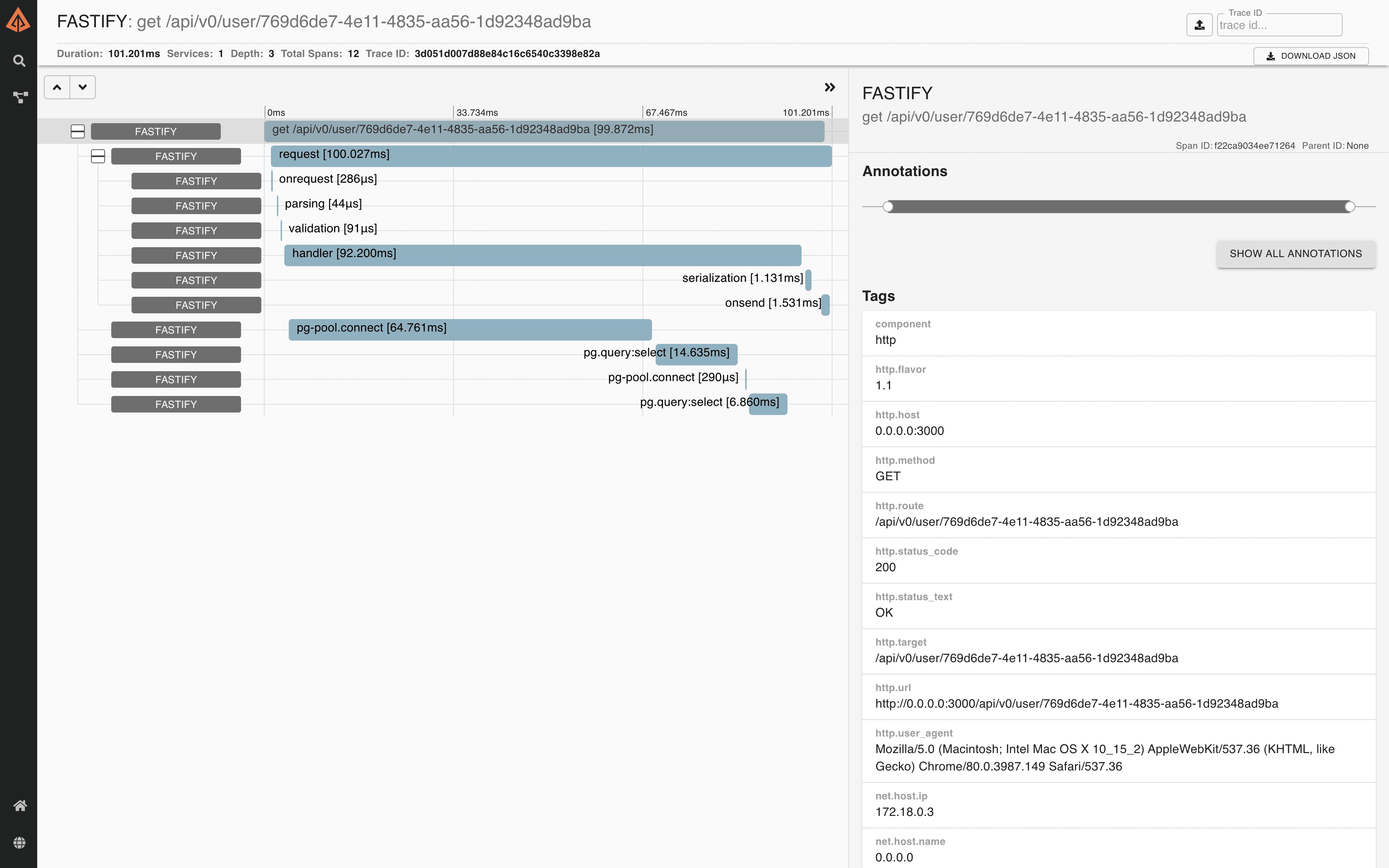
Task: Click the net.host.name 0.0.0.0 value
Action: [894, 857]
